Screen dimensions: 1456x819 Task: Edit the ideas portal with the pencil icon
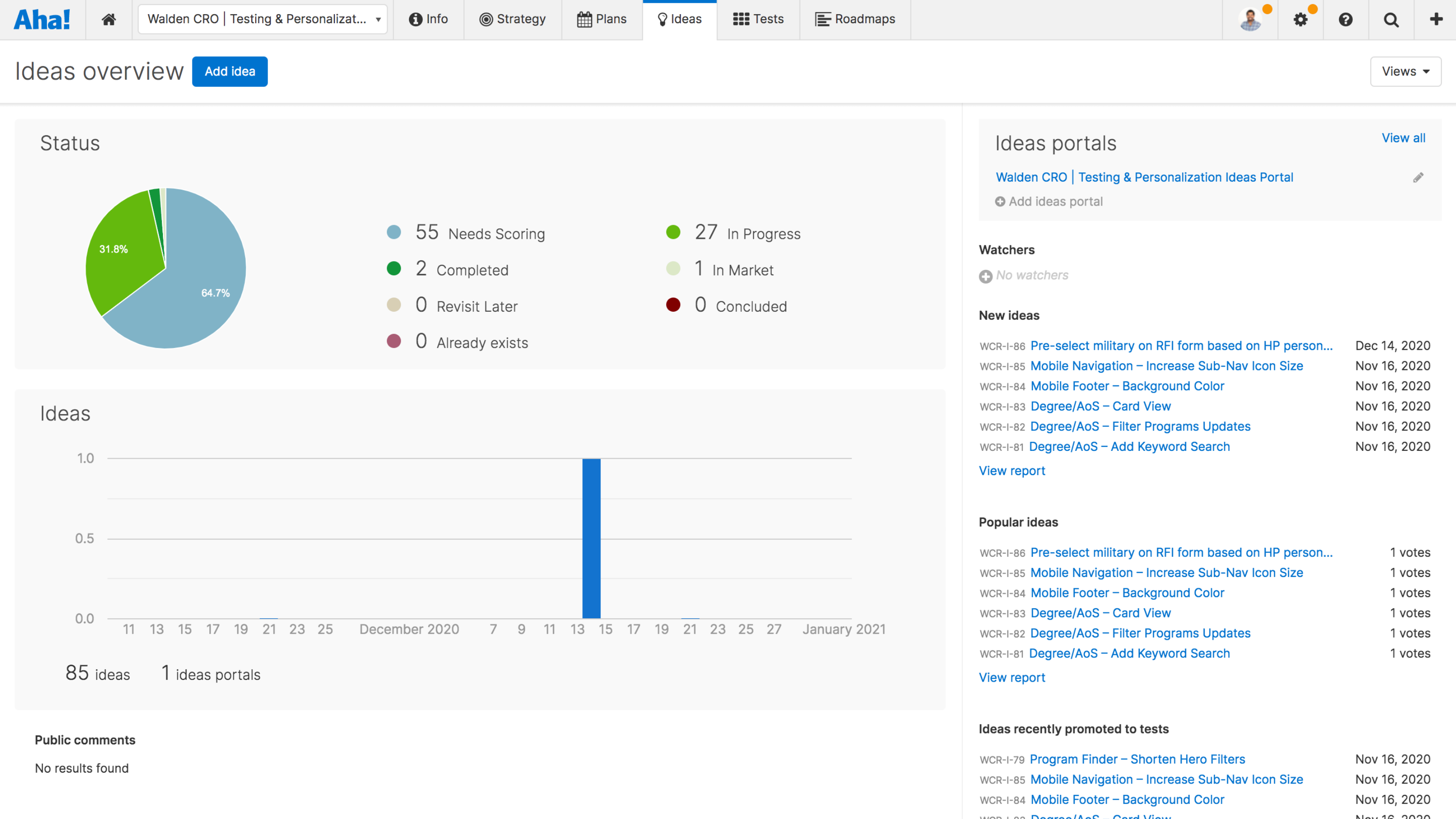(1418, 177)
